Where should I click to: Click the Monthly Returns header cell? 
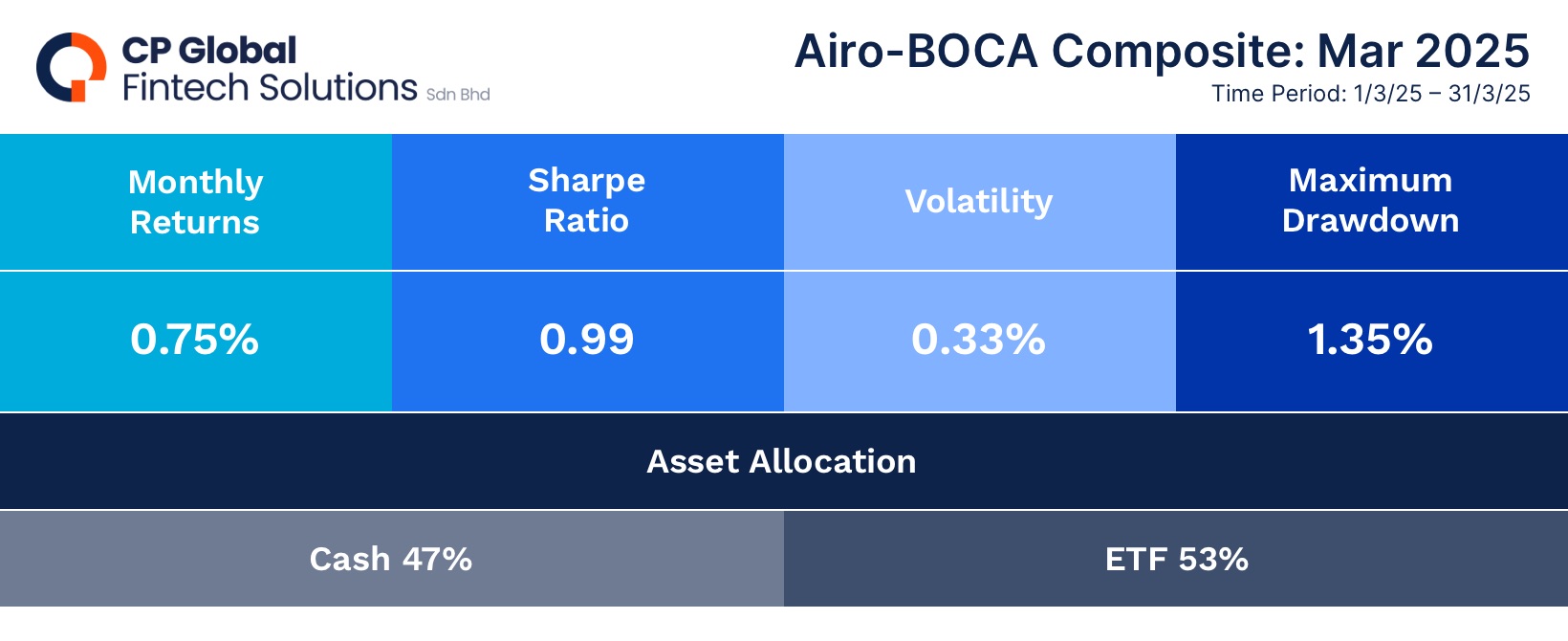point(196,202)
